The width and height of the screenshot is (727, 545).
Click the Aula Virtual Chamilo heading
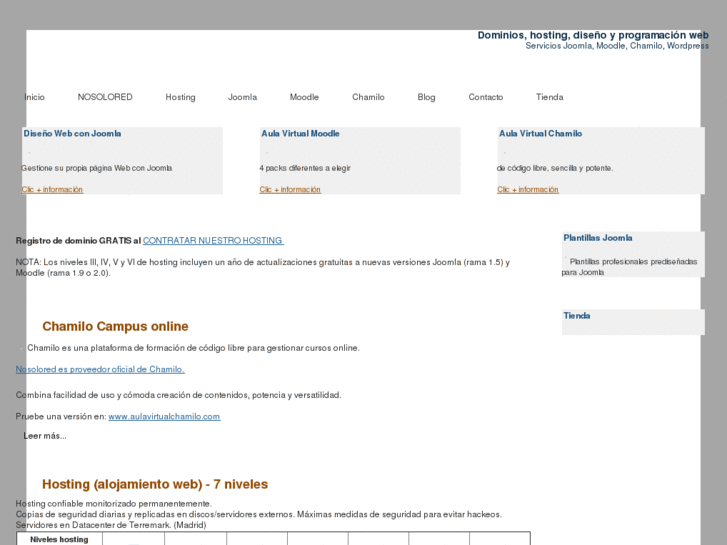pyautogui.click(x=540, y=134)
